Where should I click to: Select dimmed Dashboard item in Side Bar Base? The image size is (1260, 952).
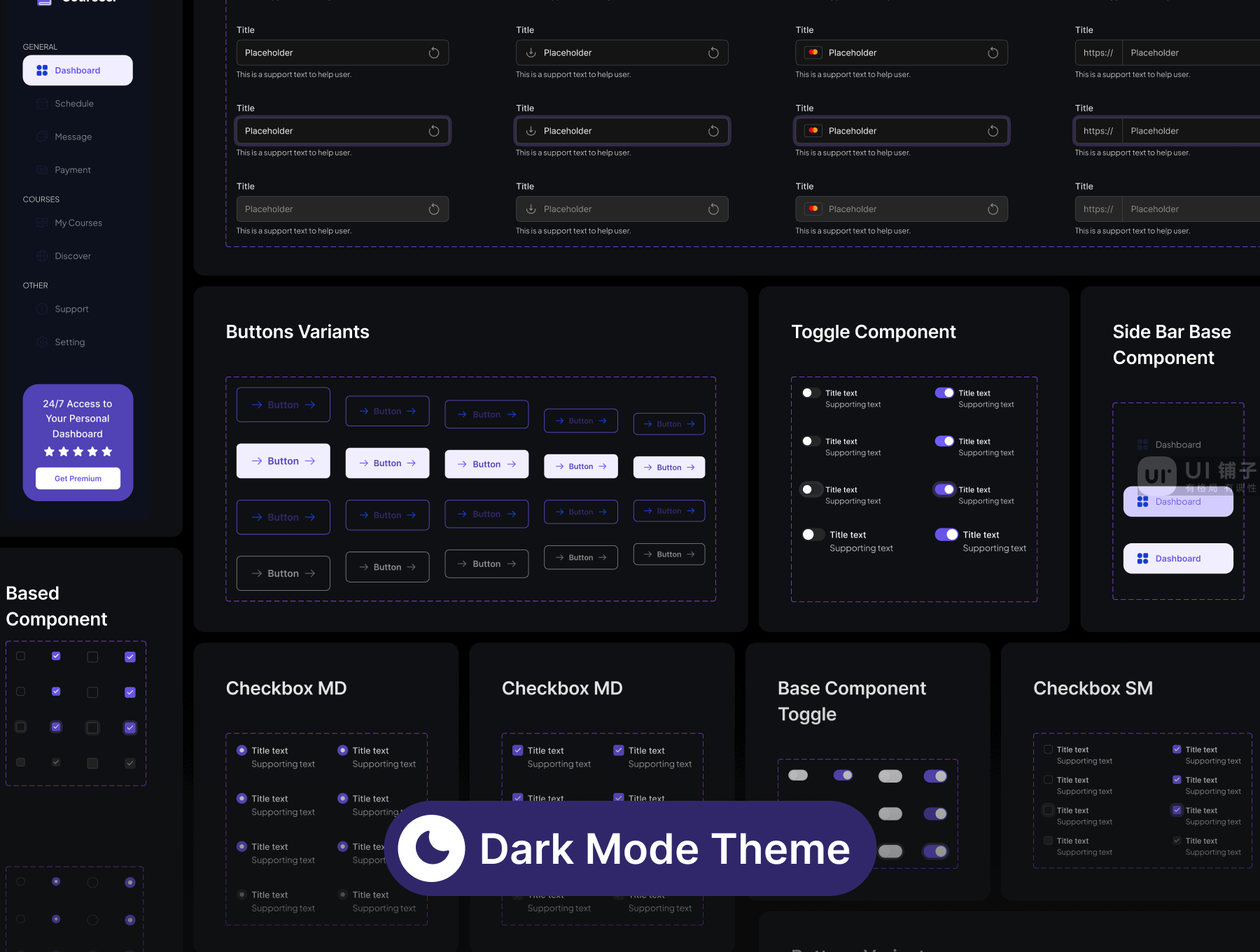tap(1178, 444)
